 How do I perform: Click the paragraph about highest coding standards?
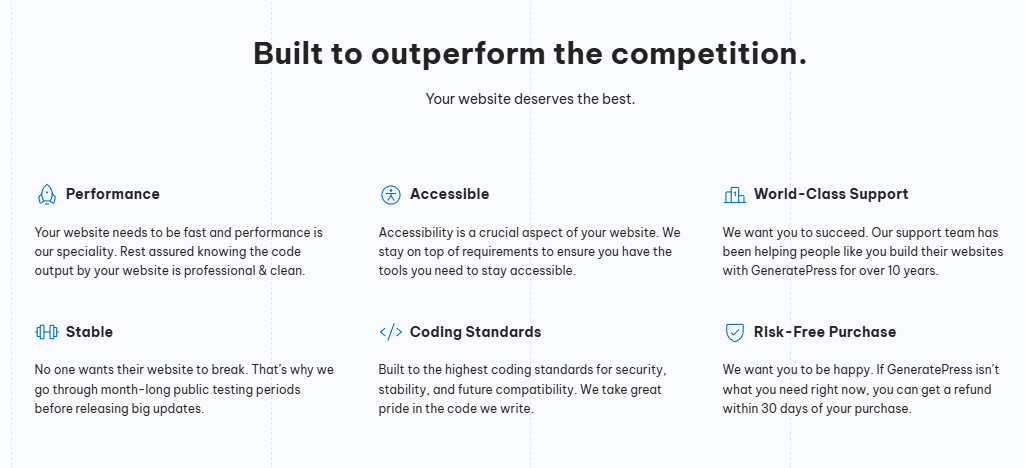tap(522, 389)
